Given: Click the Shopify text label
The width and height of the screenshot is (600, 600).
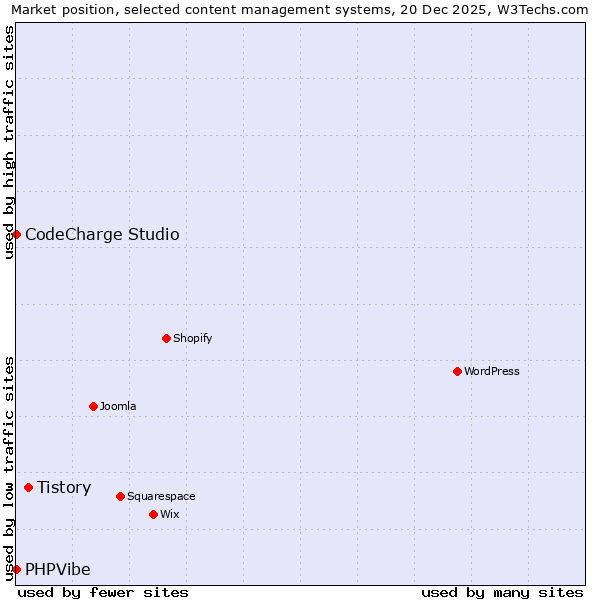Looking at the screenshot, I should click(192, 338).
